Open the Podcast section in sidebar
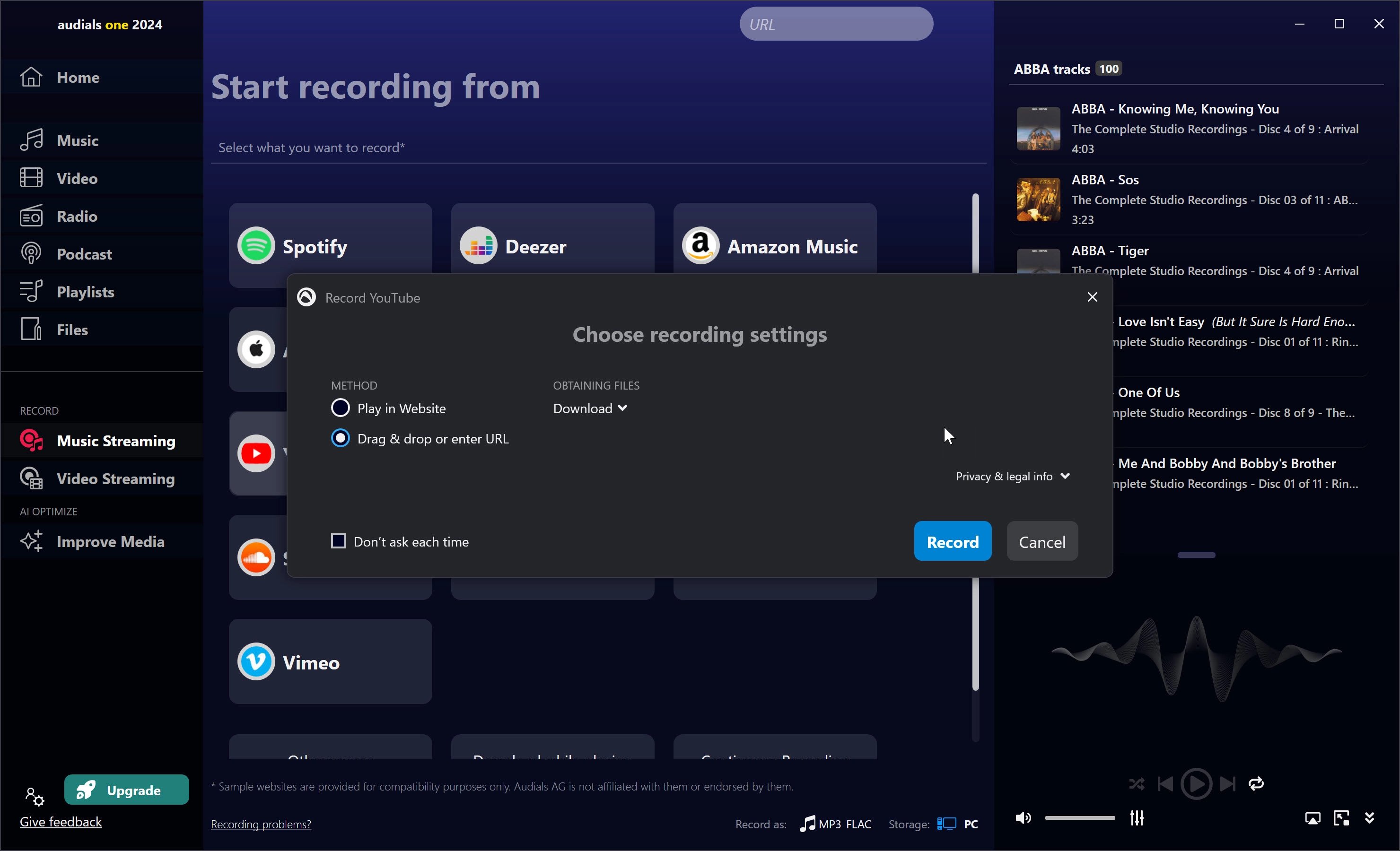The width and height of the screenshot is (1400, 851). pyautogui.click(x=84, y=254)
